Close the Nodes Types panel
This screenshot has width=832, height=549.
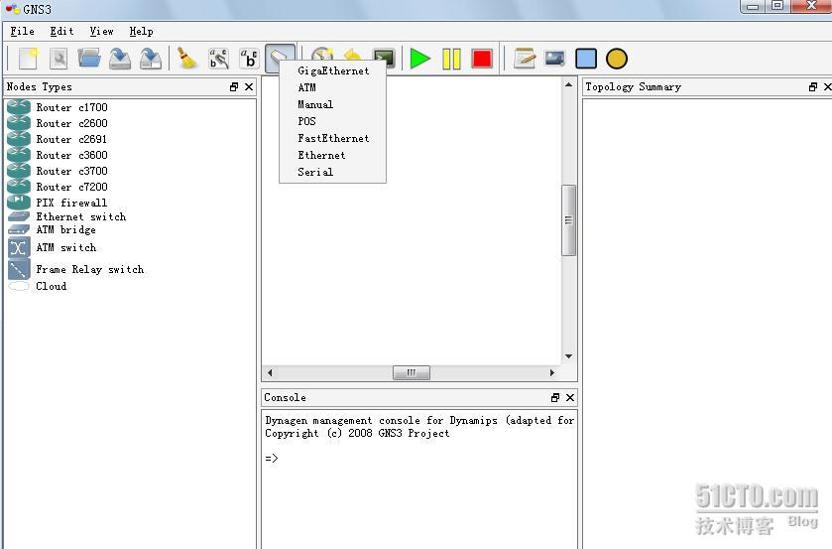(x=249, y=86)
